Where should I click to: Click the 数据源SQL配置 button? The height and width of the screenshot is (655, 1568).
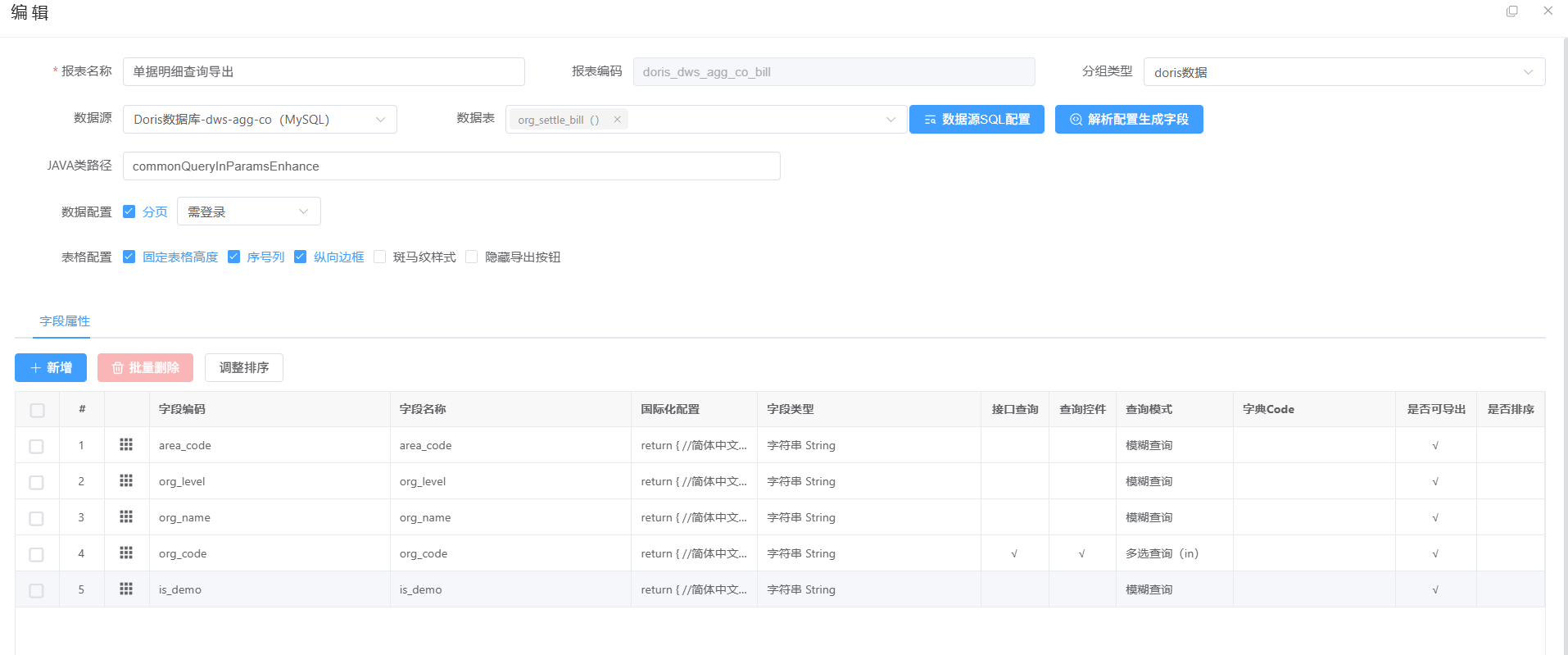[x=977, y=120]
